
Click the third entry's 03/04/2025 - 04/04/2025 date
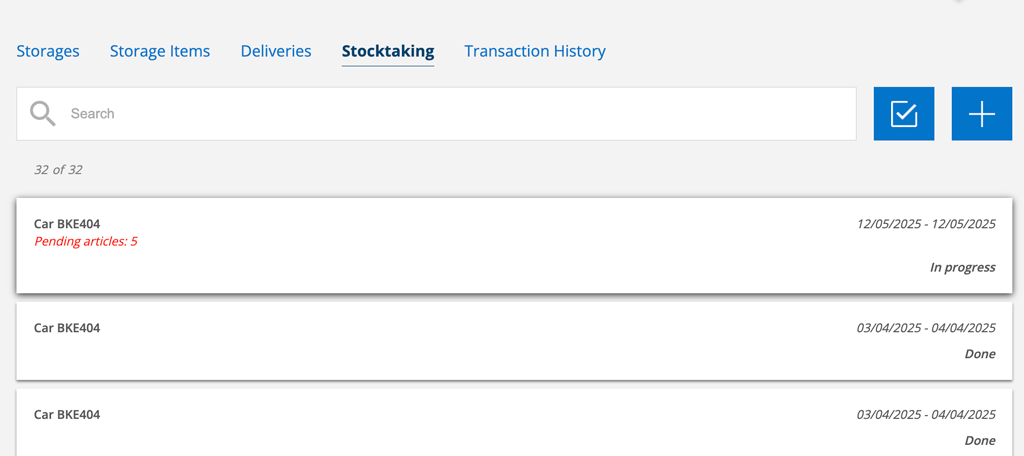[x=926, y=415]
